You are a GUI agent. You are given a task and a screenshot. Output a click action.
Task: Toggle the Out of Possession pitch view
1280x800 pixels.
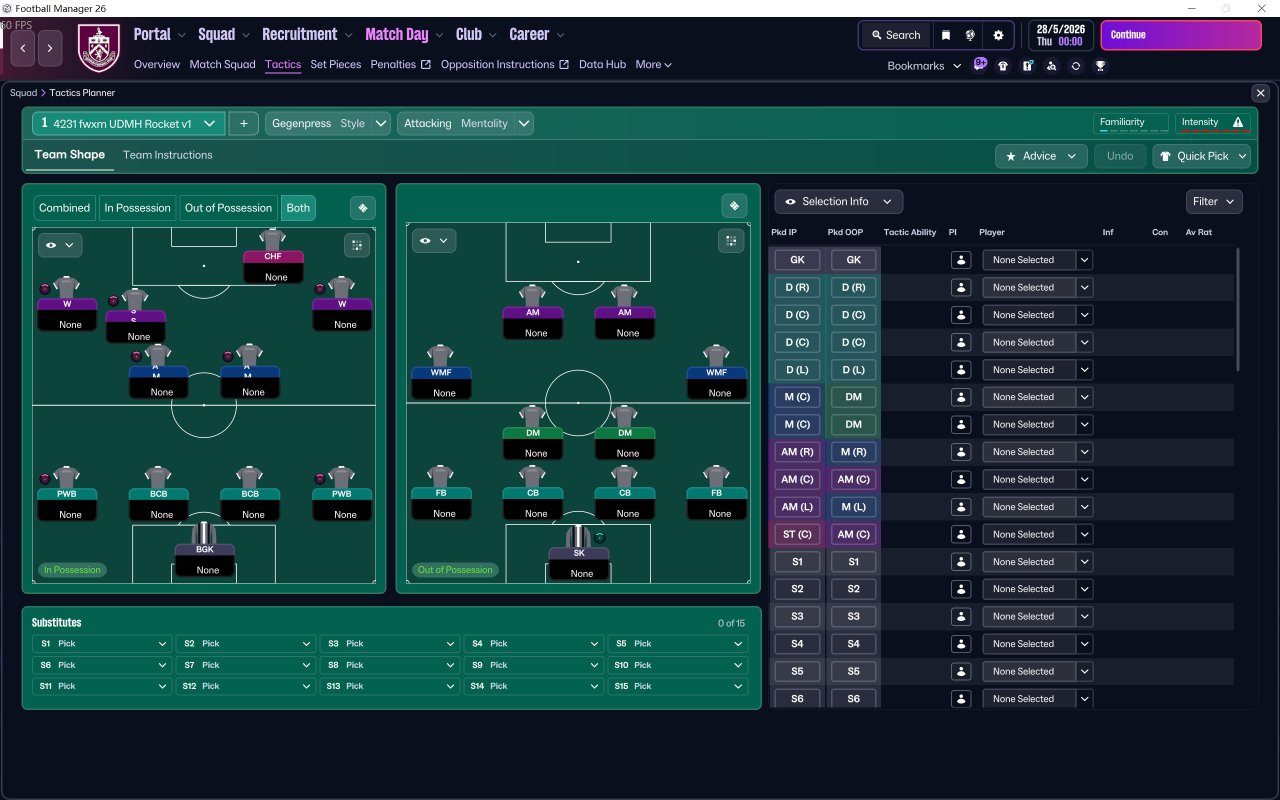[228, 208]
